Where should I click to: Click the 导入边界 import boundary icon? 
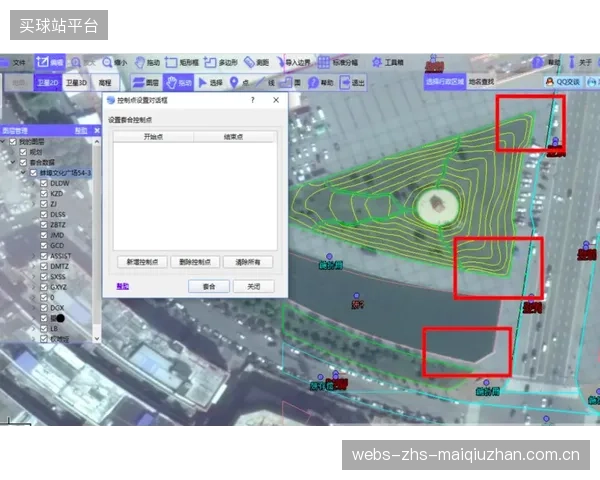point(281,62)
